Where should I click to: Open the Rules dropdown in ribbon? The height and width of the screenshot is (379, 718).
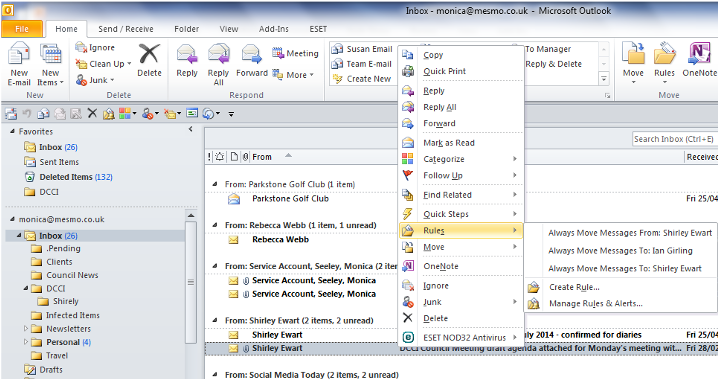[664, 64]
